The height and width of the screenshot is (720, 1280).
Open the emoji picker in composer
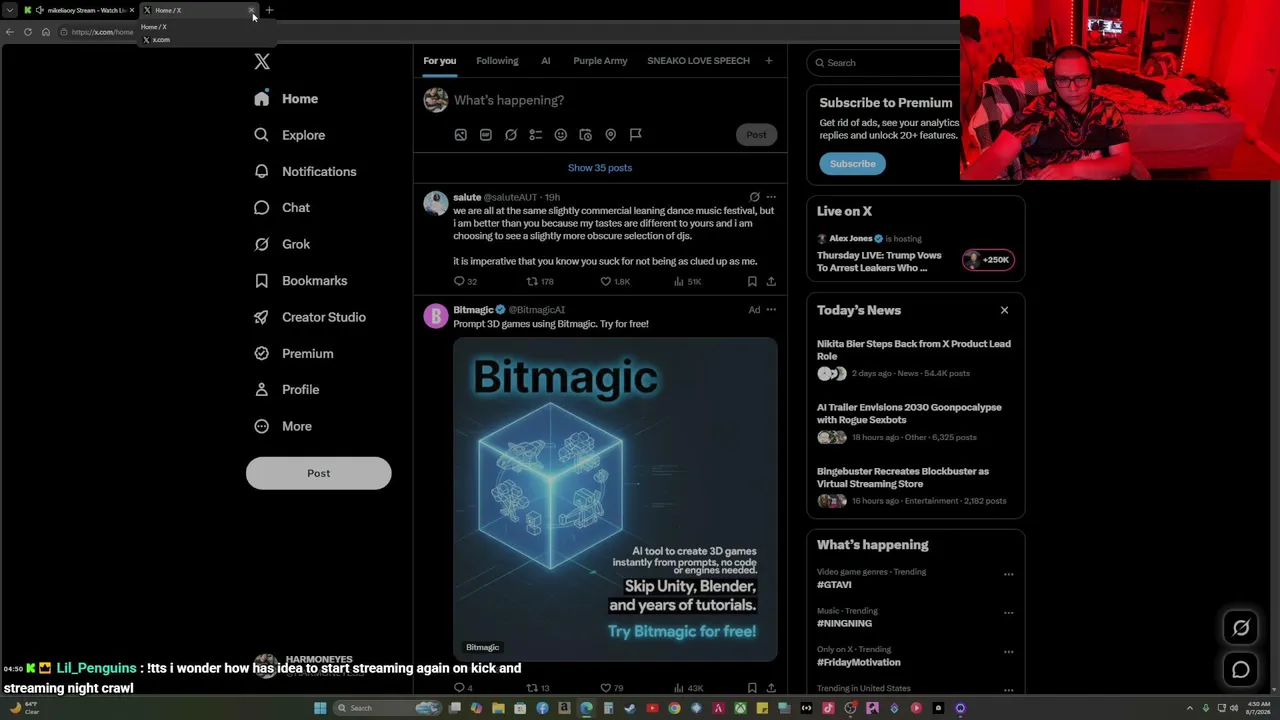(x=560, y=135)
